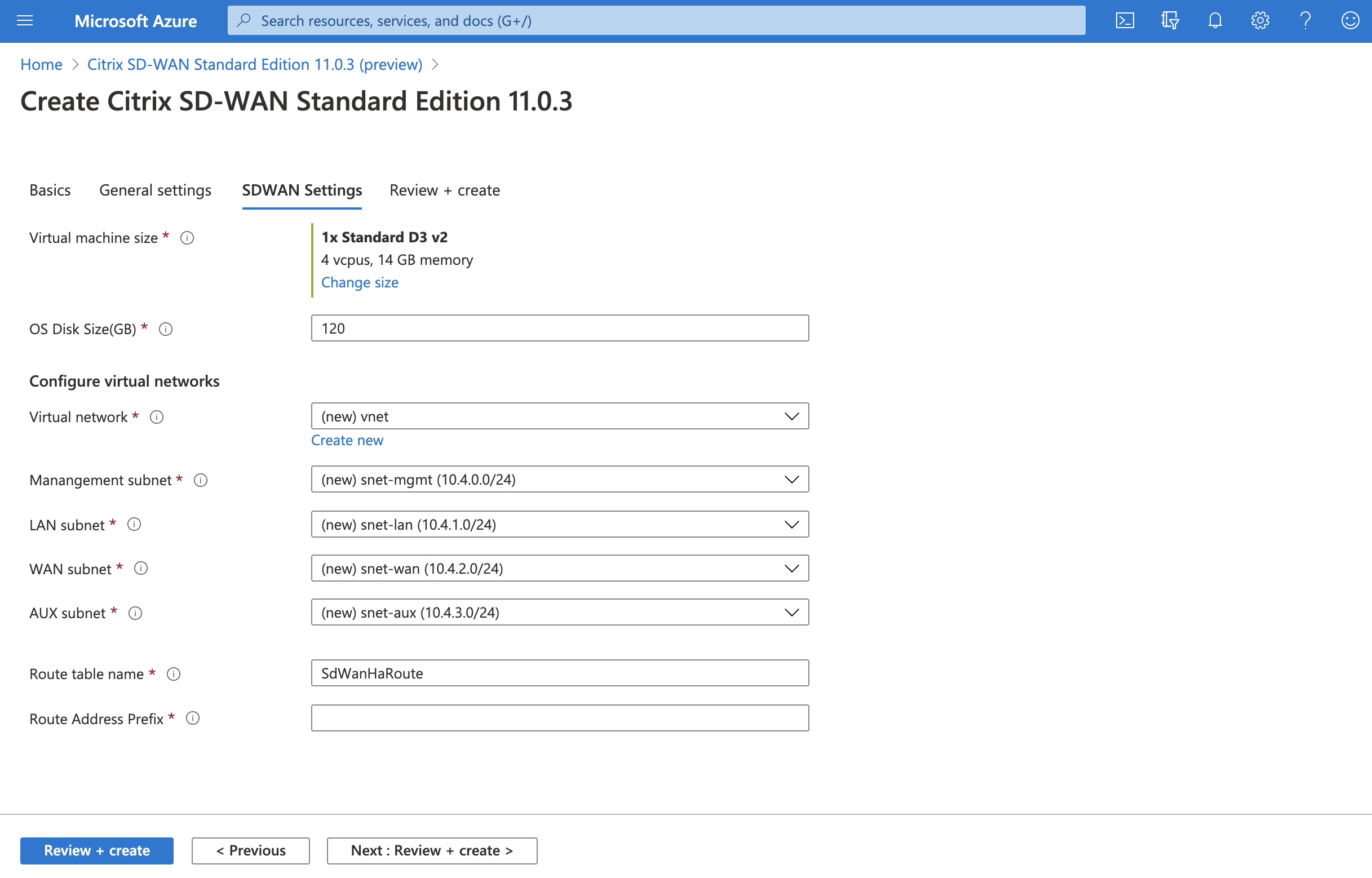The height and width of the screenshot is (878, 1372).
Task: Click the Route Address Prefix input field
Action: [560, 717]
